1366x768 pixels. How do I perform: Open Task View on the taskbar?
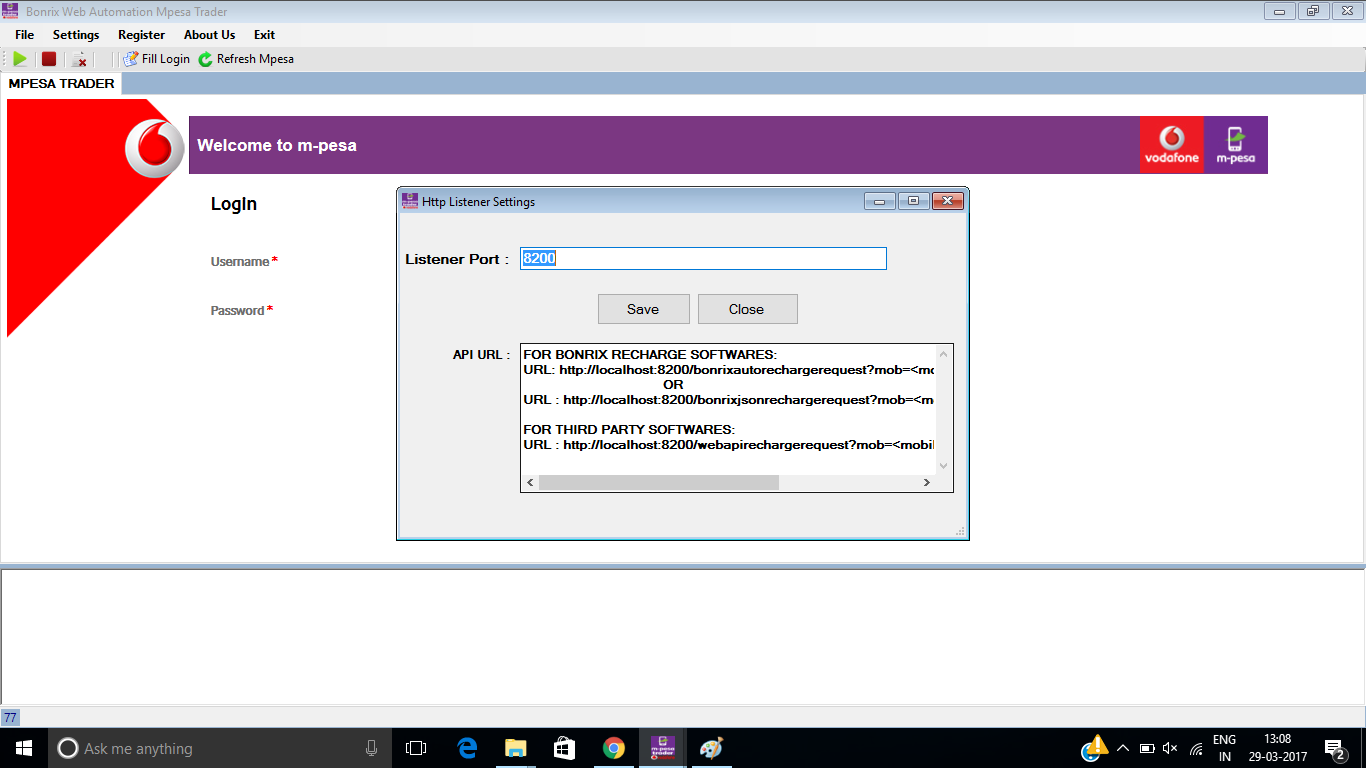click(416, 748)
